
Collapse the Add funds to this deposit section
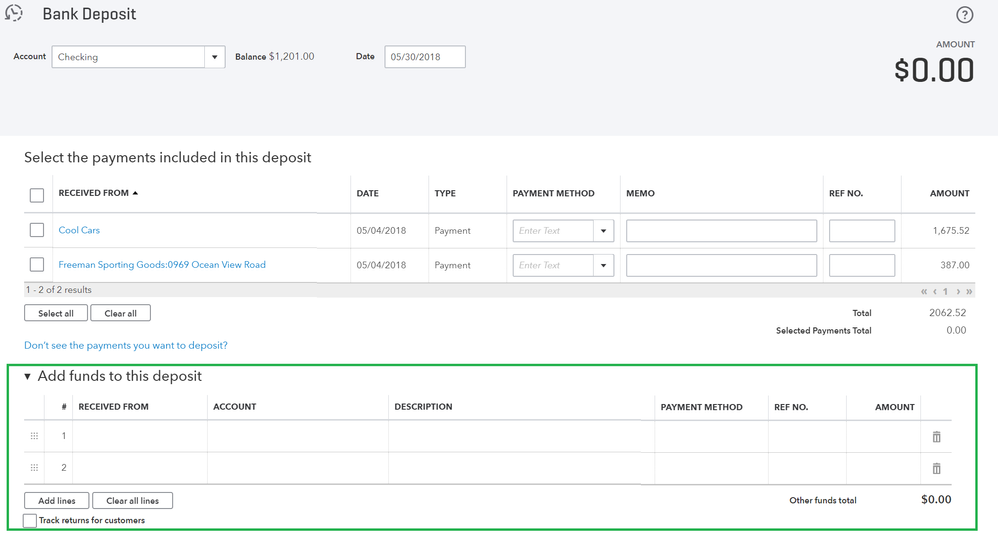click(x=28, y=377)
